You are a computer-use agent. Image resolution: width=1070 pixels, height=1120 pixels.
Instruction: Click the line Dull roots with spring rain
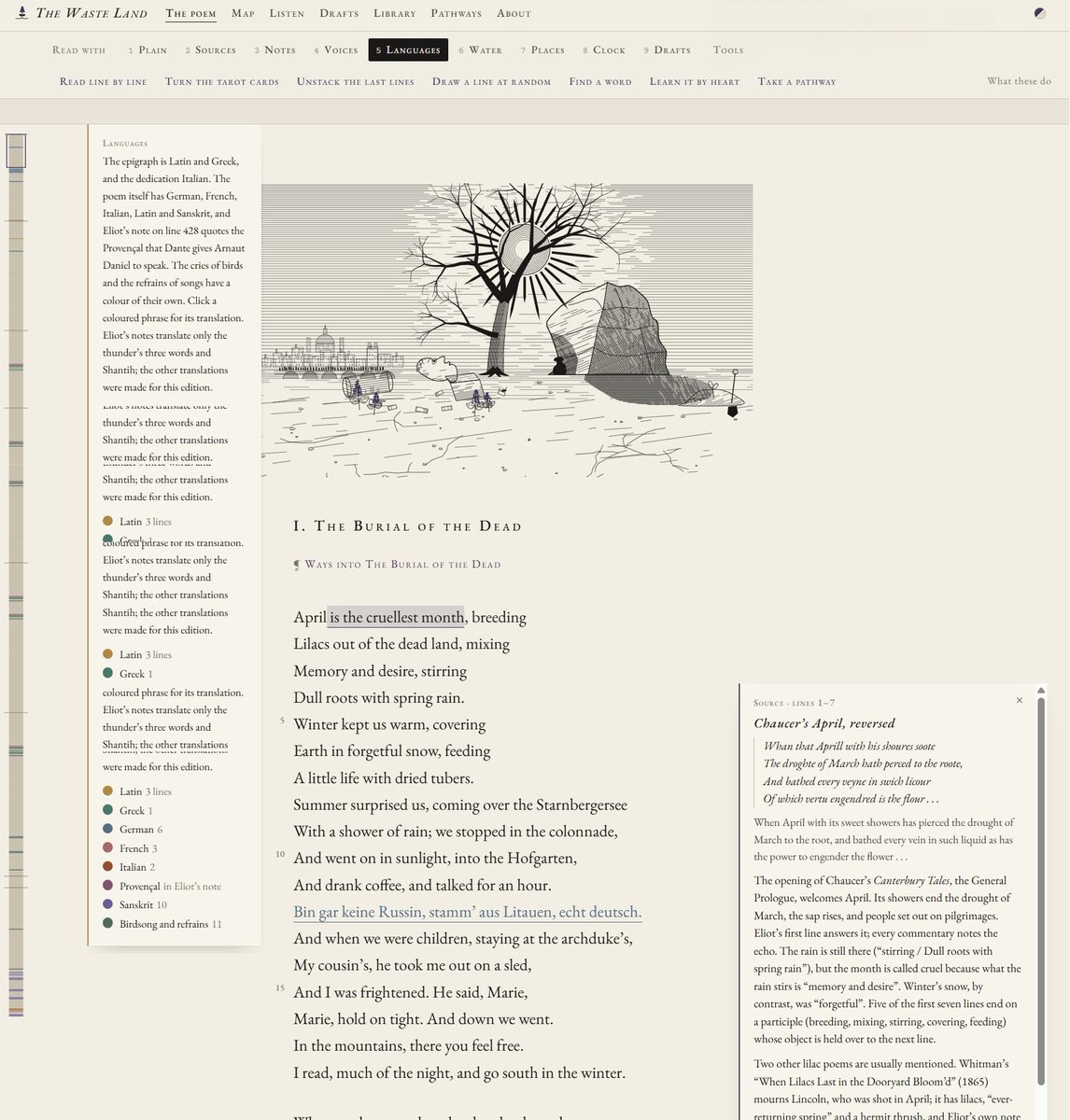click(379, 697)
